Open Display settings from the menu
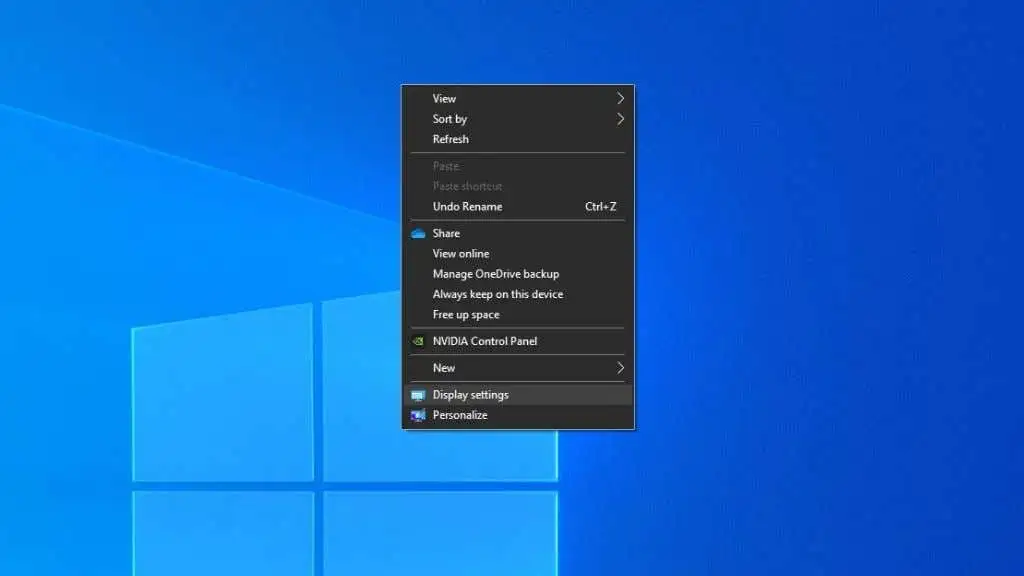 click(x=518, y=394)
